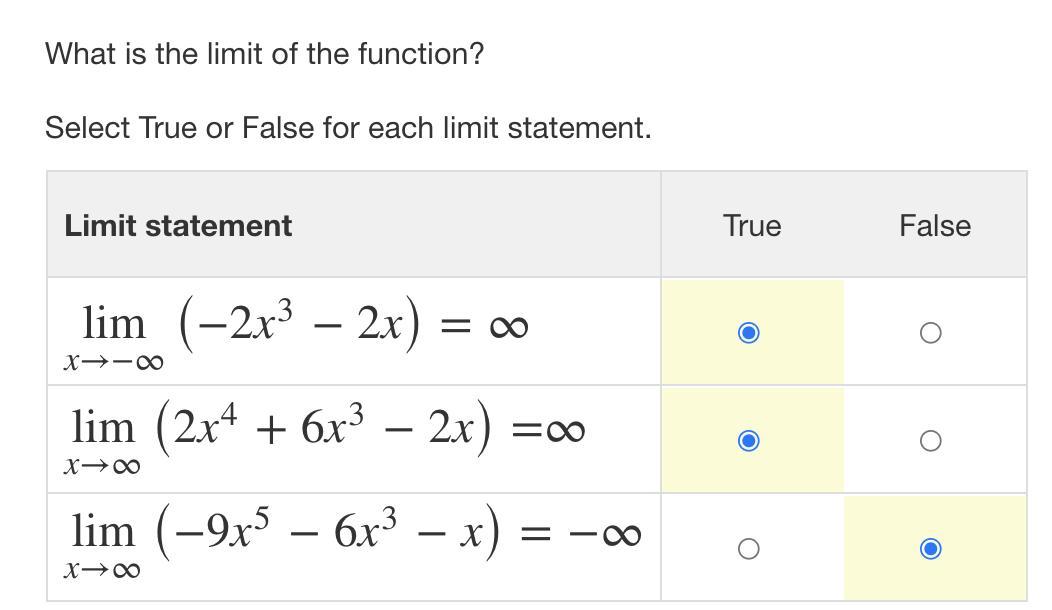Click the x→−∞ subscript in the first row
Screen dimensions: 1052x610
(x=113, y=362)
